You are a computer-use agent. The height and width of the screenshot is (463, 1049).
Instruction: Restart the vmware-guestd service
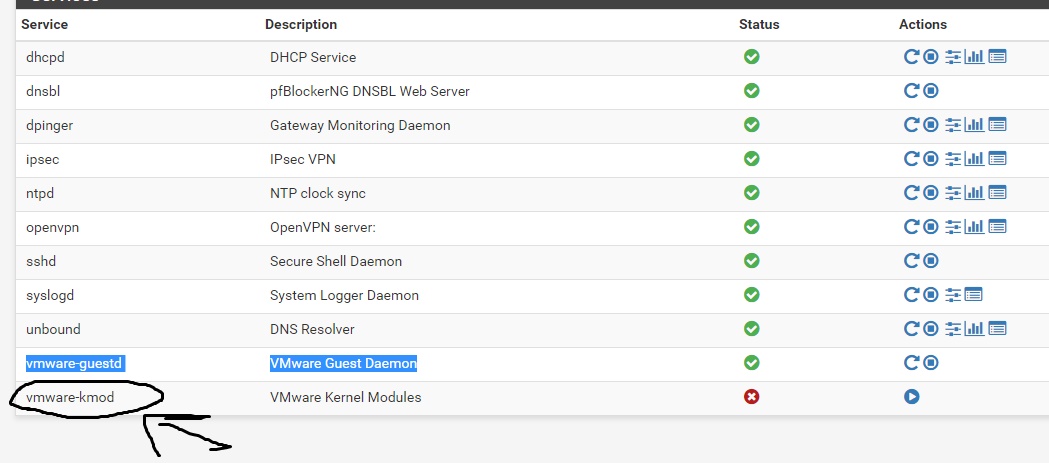point(911,363)
